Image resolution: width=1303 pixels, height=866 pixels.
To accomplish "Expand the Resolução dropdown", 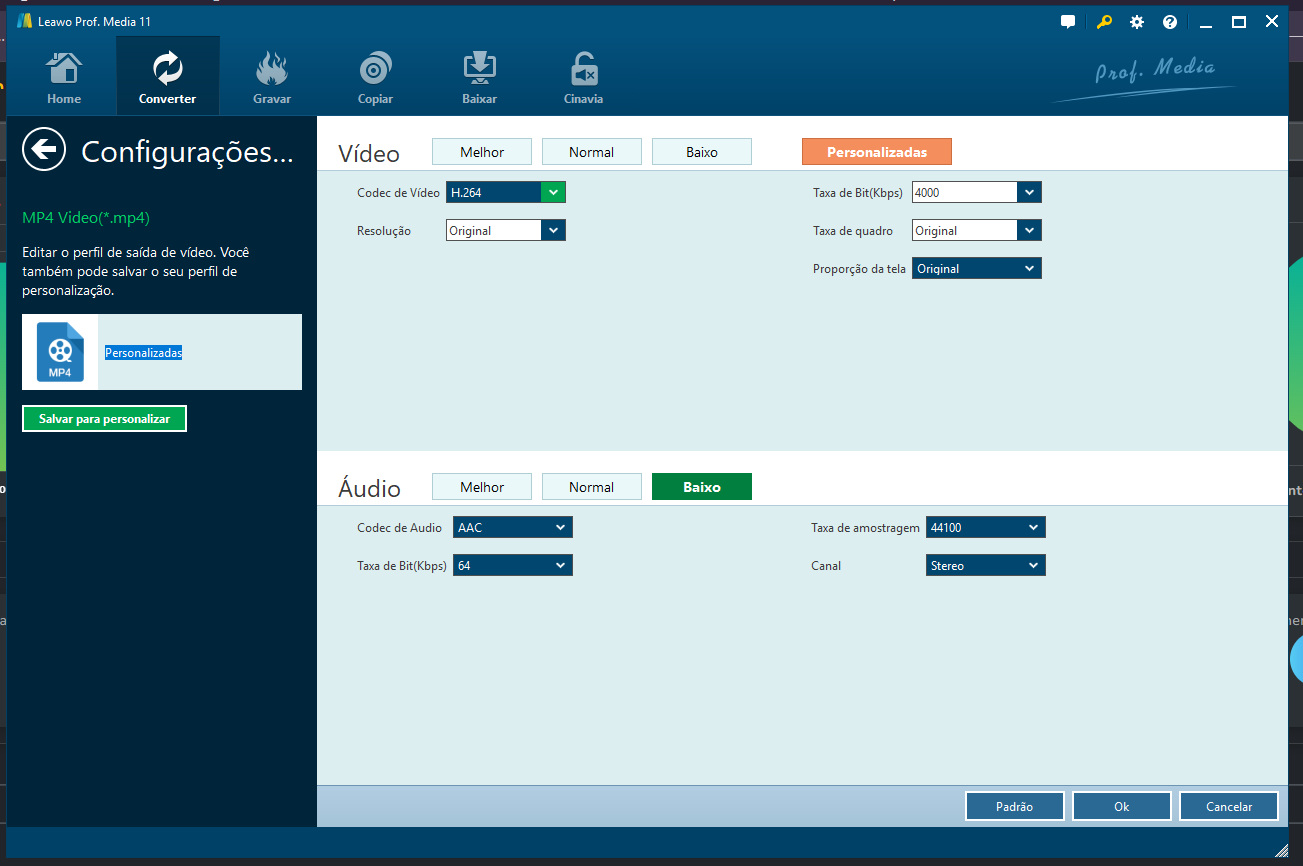I will (553, 230).
